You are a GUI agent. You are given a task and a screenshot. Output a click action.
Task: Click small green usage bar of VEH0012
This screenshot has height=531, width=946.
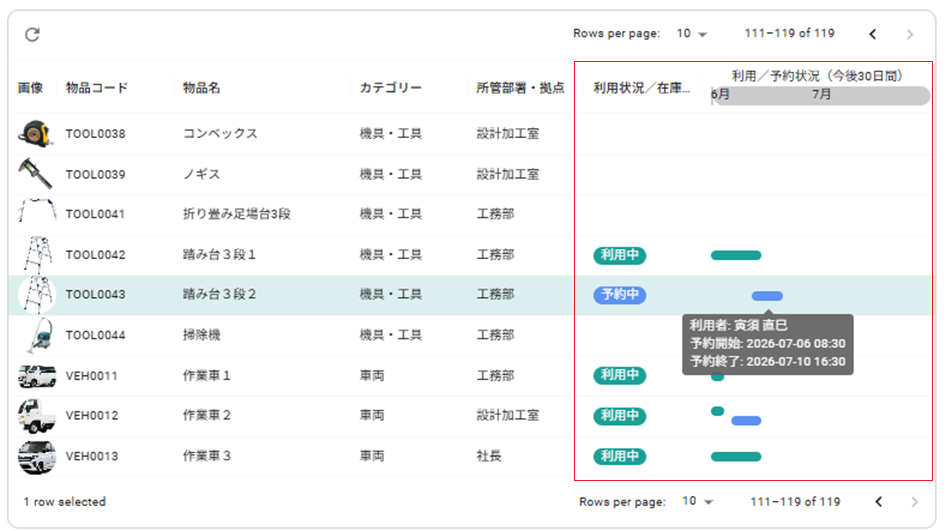click(717, 412)
